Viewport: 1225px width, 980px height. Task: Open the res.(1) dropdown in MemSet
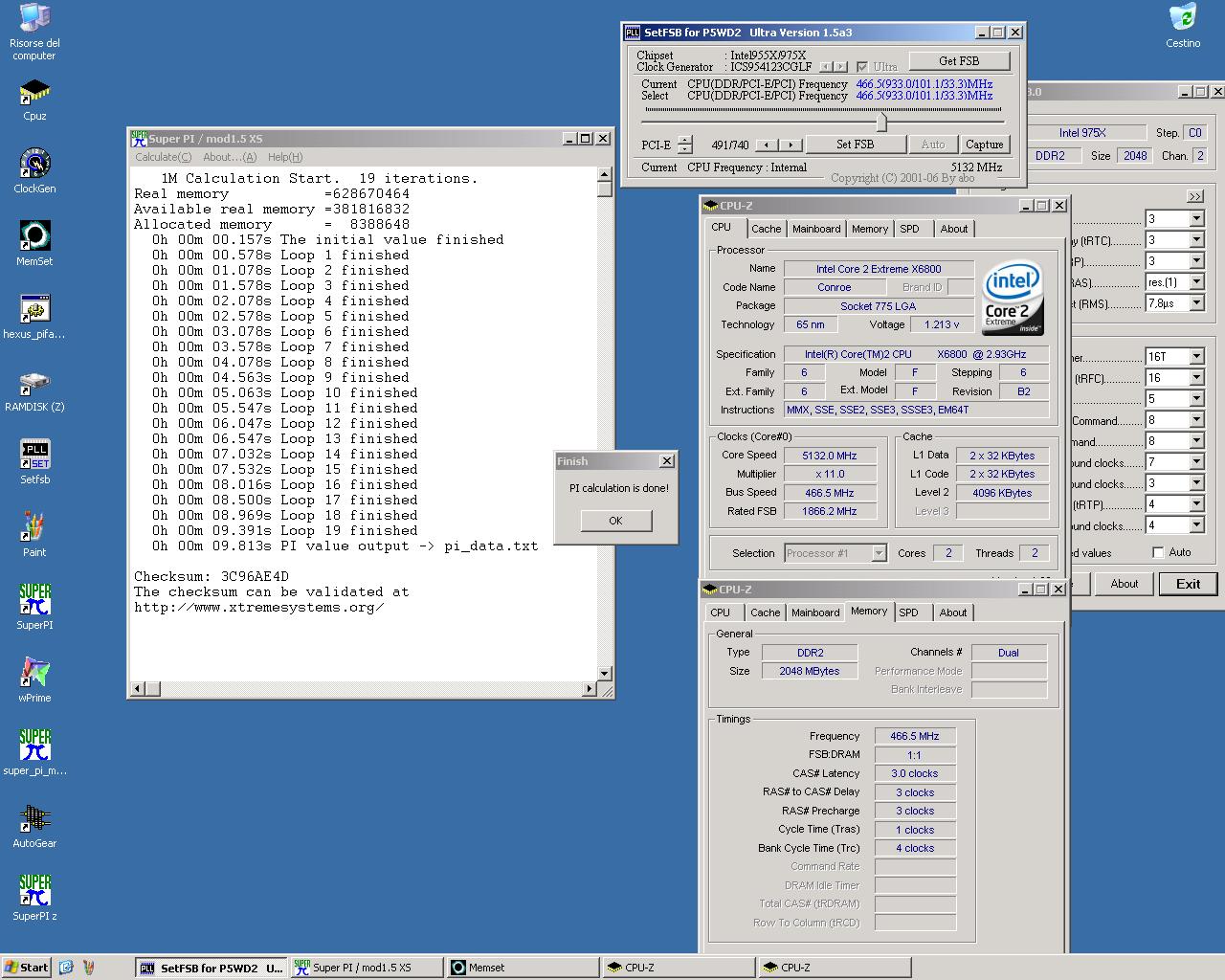pos(1196,282)
